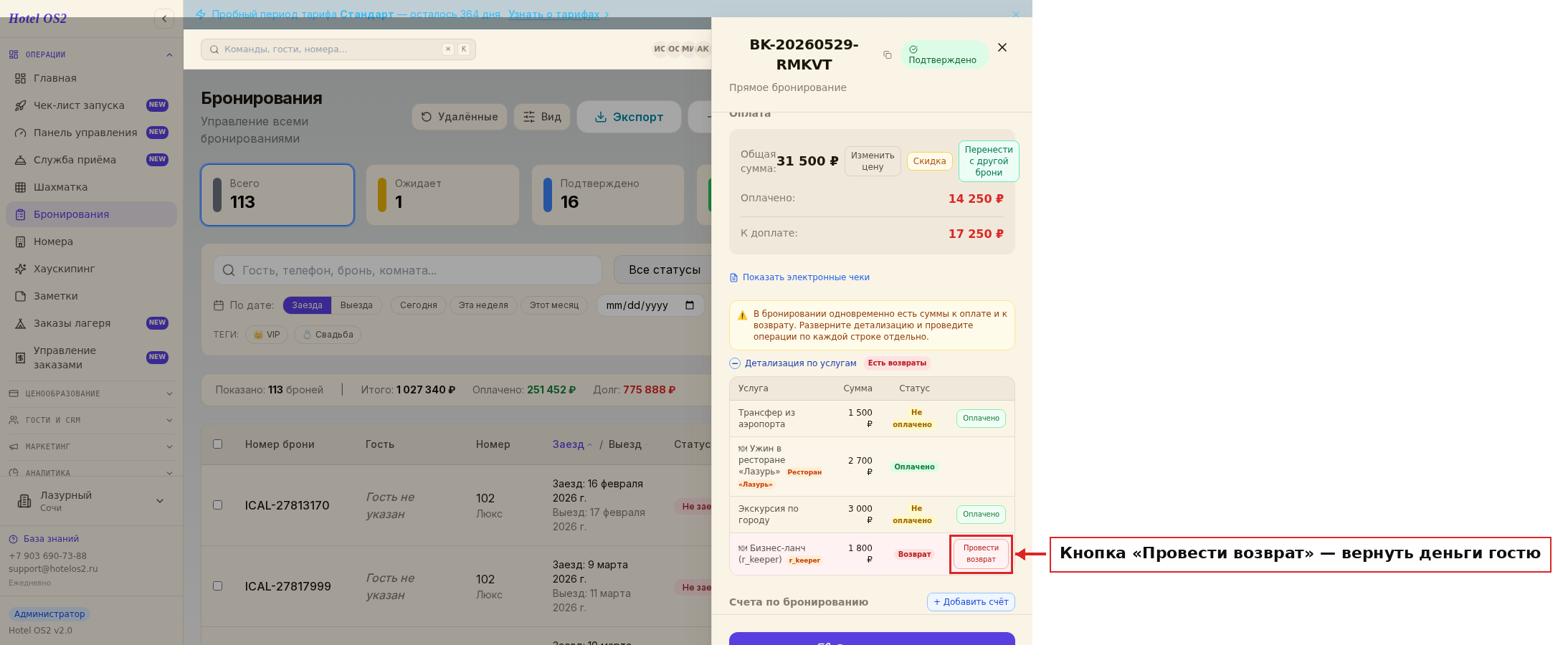Click Изменить цену button
Image resolution: width=1568 pixels, height=645 pixels.
873,161
